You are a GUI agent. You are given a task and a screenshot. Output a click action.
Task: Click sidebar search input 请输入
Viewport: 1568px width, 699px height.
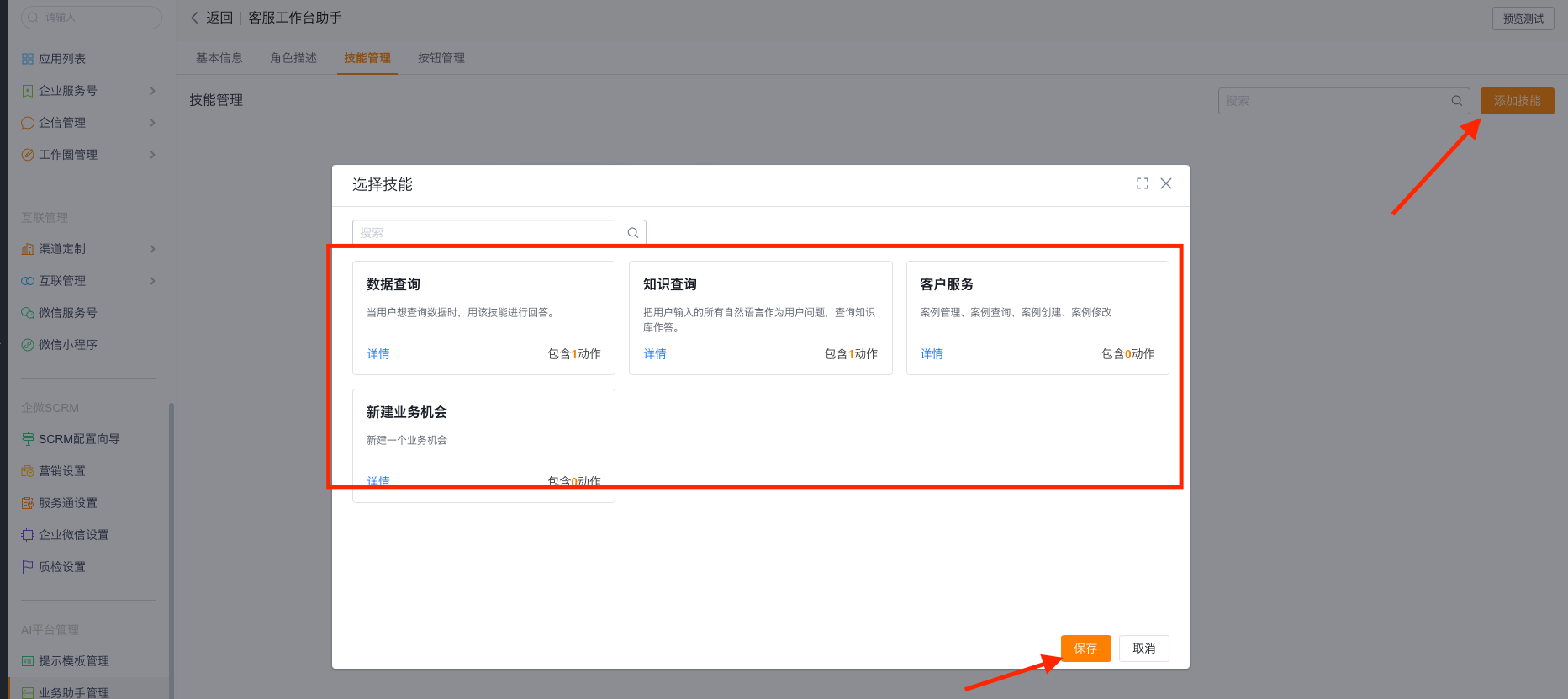[92, 17]
